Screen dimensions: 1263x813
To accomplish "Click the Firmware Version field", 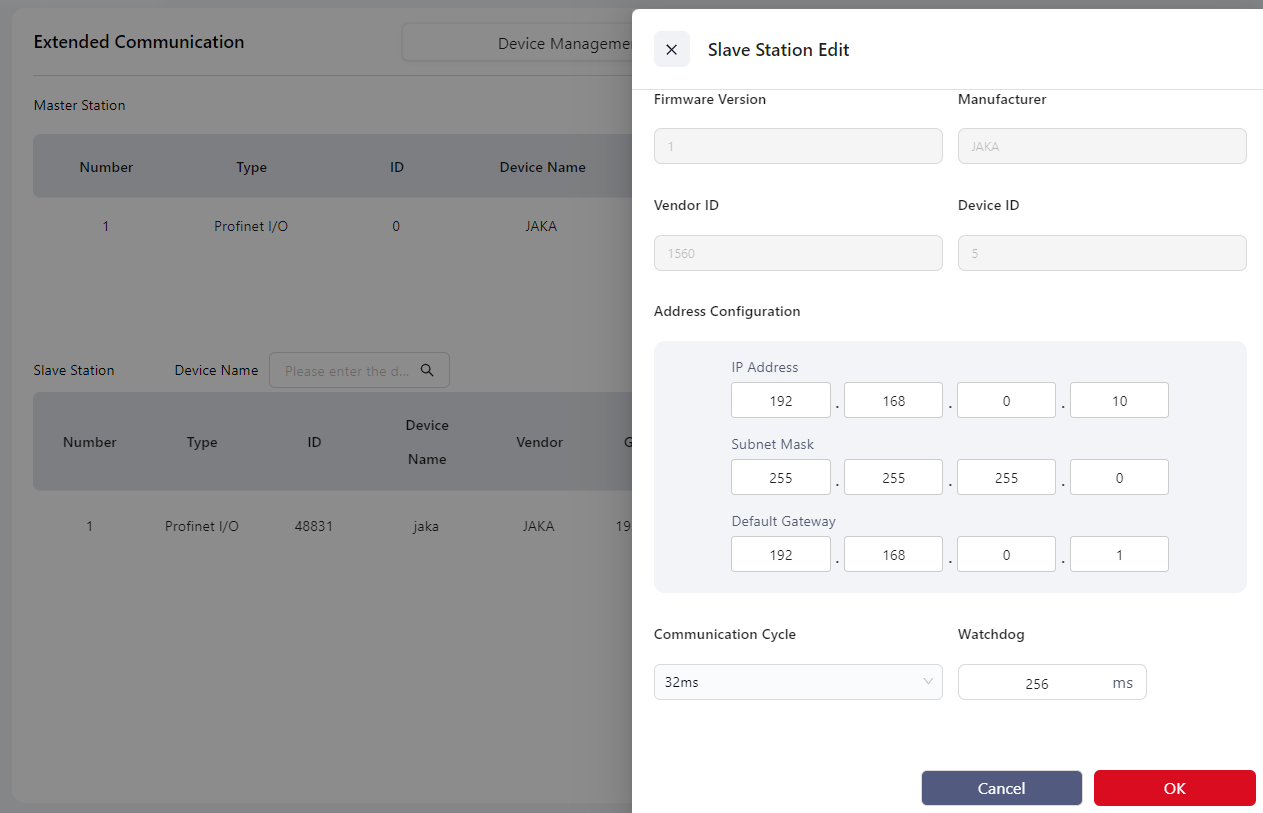I will tap(797, 146).
